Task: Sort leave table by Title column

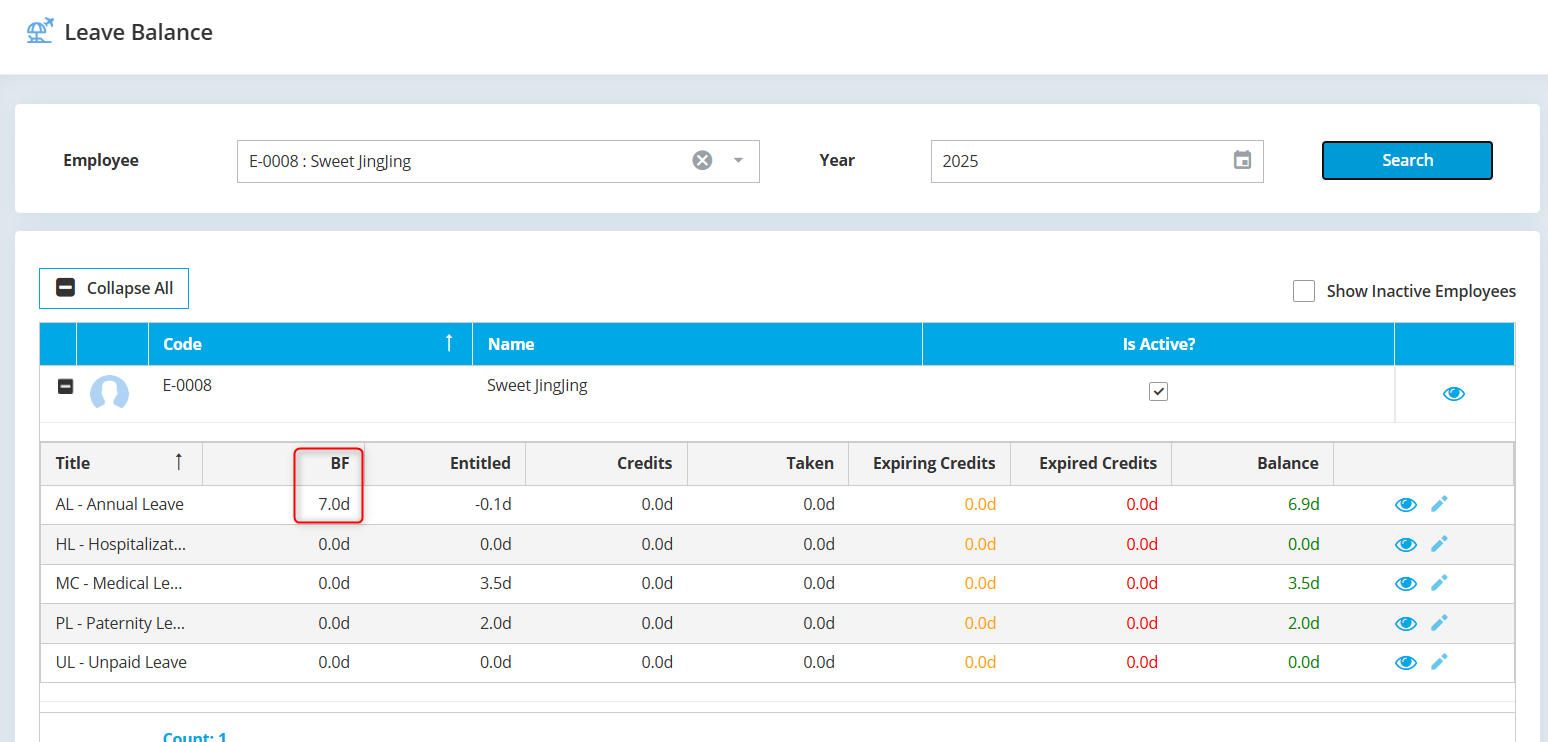Action: coord(121,463)
